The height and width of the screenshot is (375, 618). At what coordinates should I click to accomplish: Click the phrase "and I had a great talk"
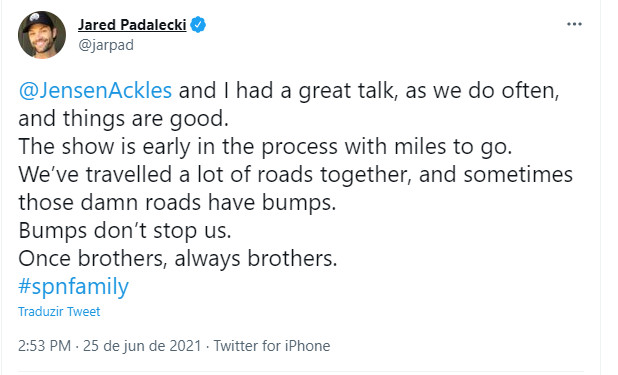click(287, 90)
